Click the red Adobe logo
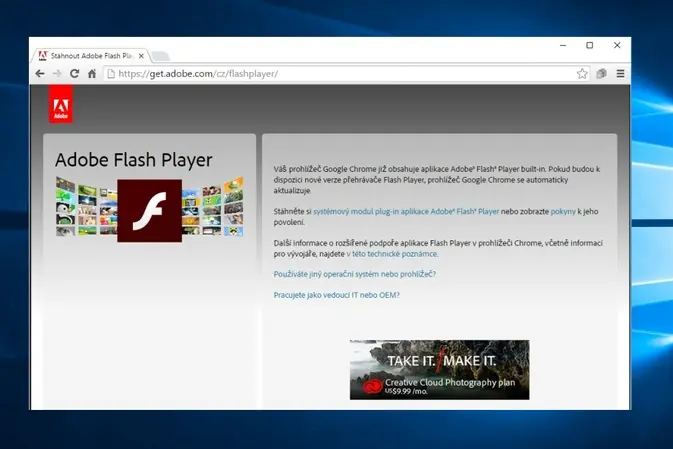 tap(61, 104)
